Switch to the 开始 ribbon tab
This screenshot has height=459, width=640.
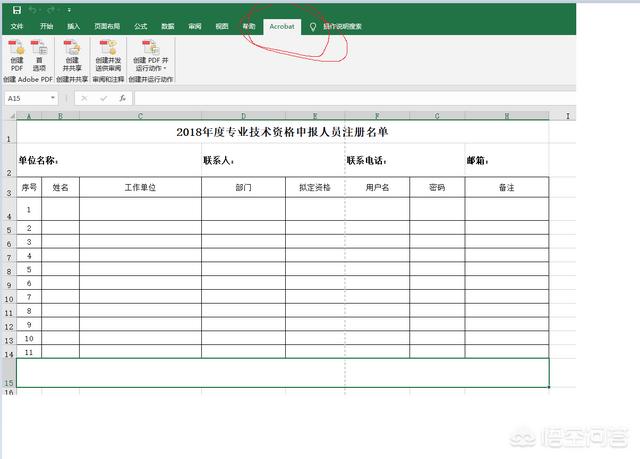coord(47,27)
